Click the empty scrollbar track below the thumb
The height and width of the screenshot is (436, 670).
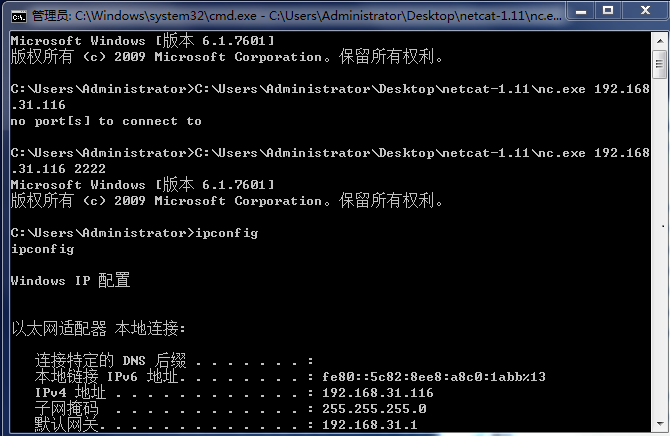click(659, 250)
